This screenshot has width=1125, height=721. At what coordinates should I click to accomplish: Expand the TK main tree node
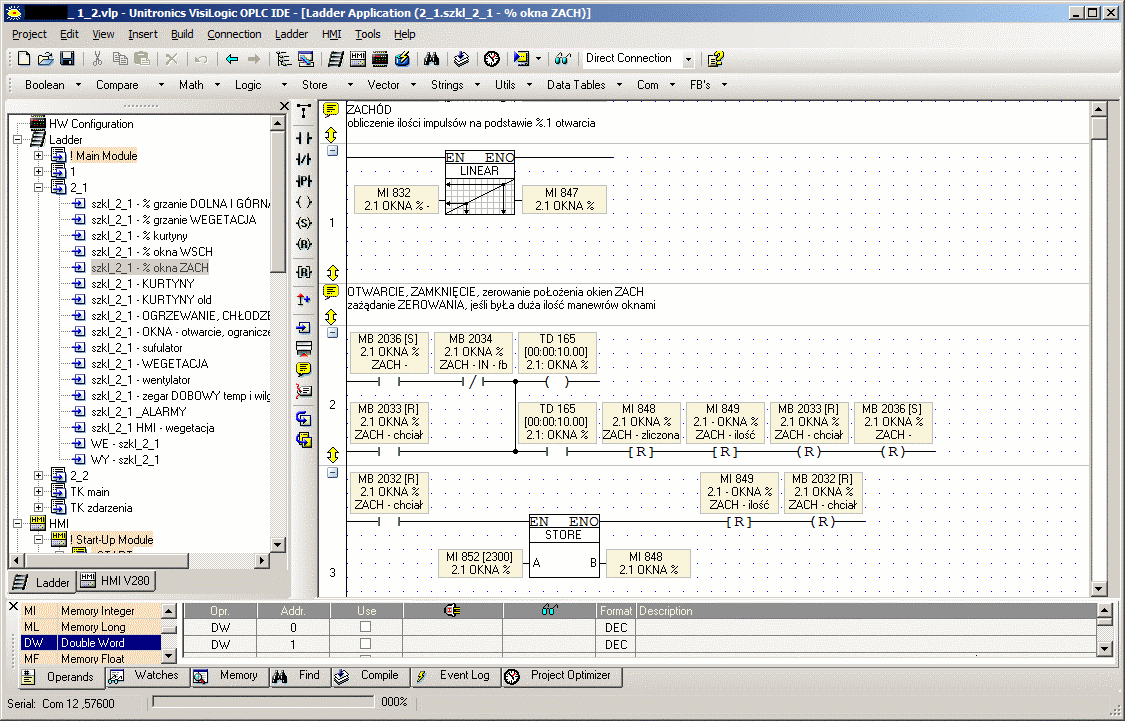[x=39, y=491]
